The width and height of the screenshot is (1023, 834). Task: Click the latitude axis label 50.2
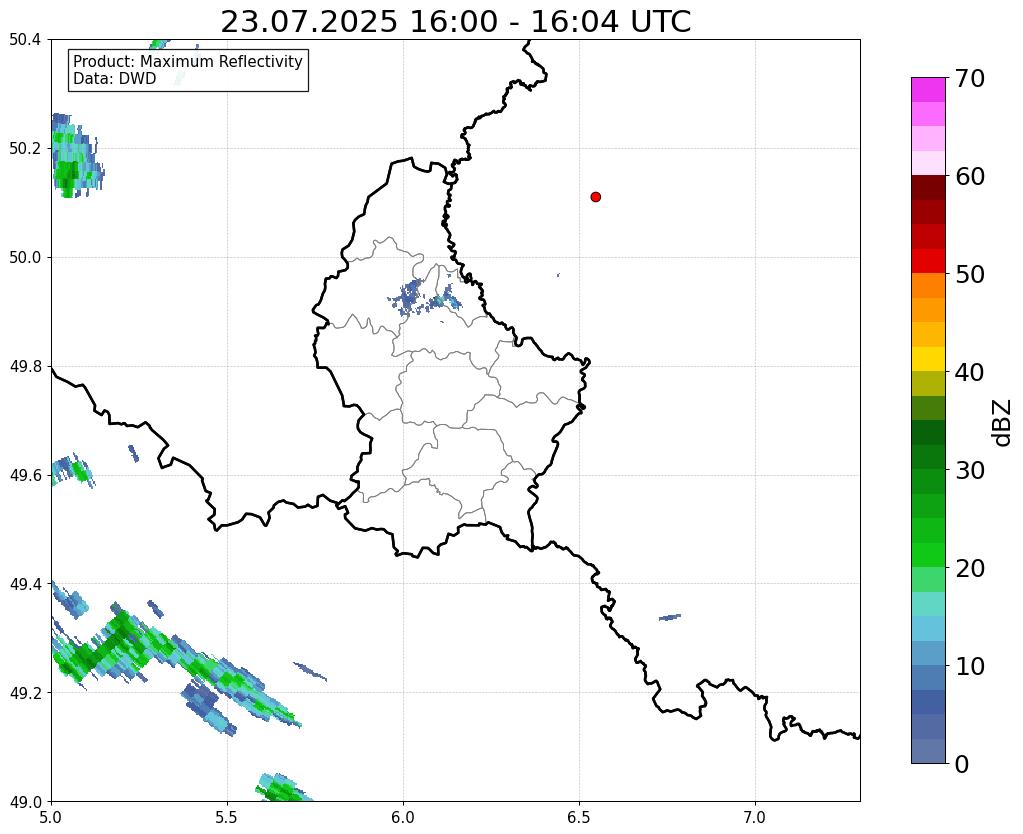click(x=25, y=149)
